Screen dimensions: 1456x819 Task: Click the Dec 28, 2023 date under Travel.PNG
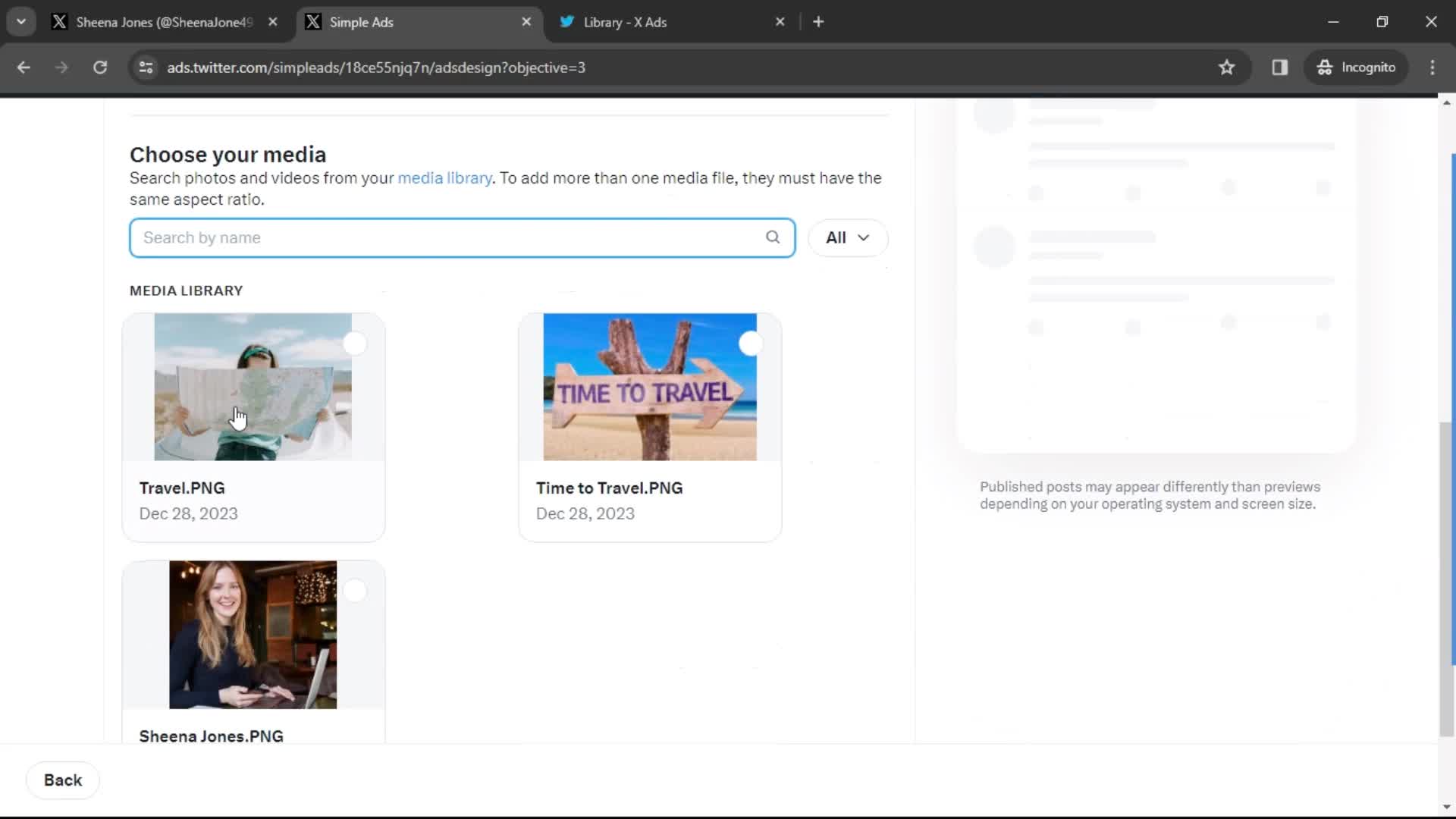click(188, 513)
